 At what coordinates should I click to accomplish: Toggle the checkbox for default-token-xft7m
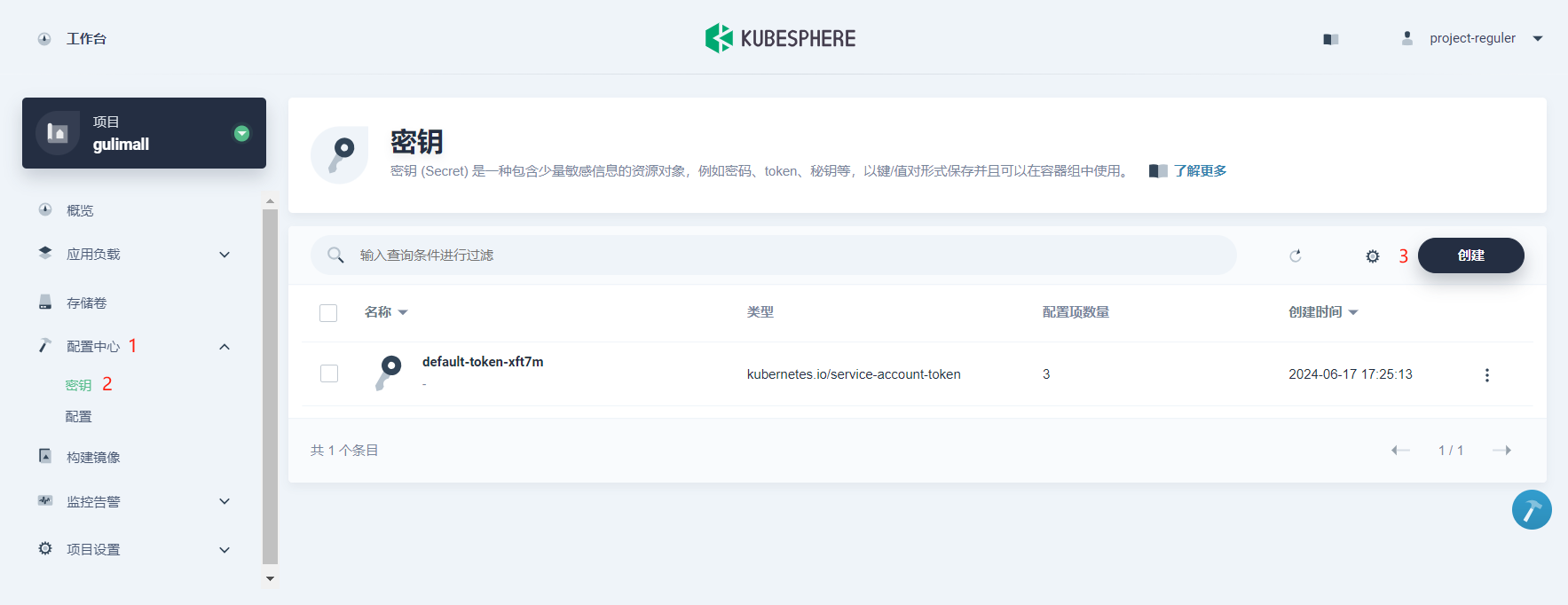329,373
